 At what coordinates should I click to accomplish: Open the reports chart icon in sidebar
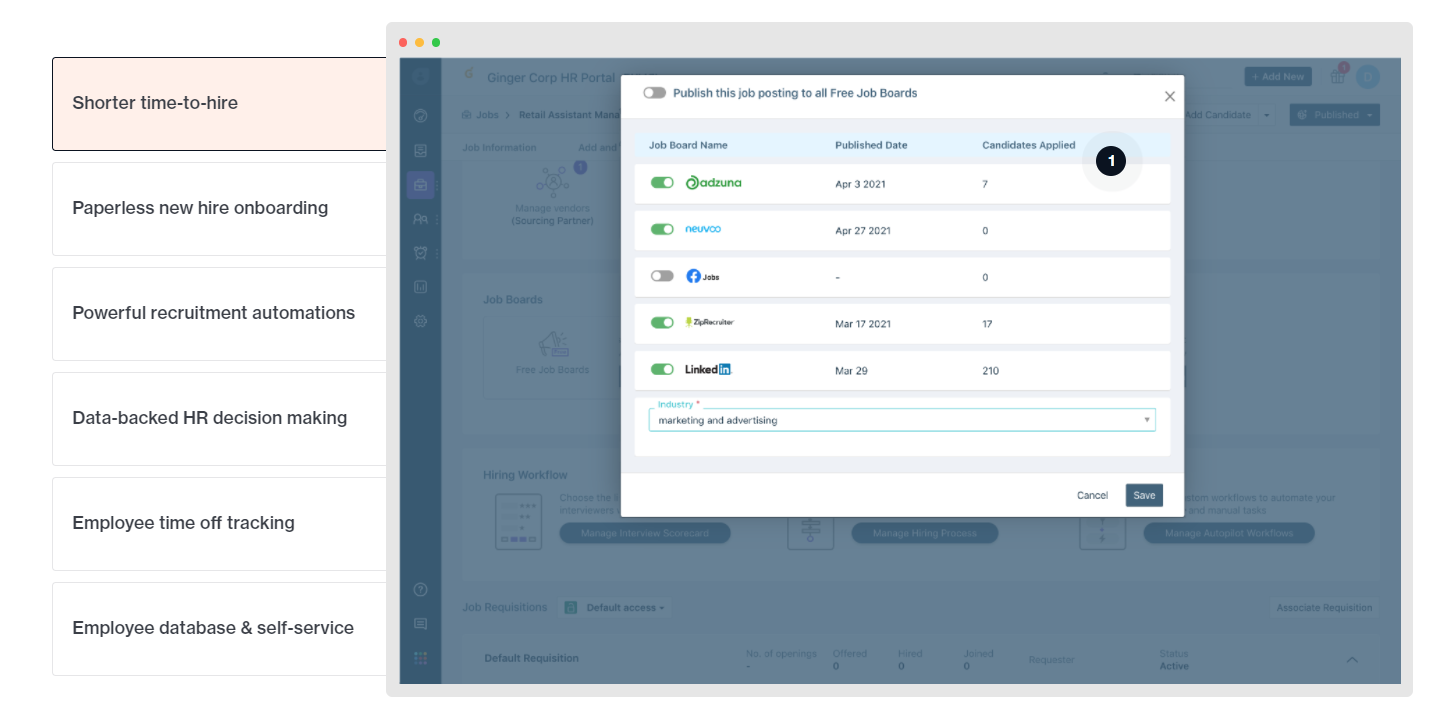click(420, 287)
